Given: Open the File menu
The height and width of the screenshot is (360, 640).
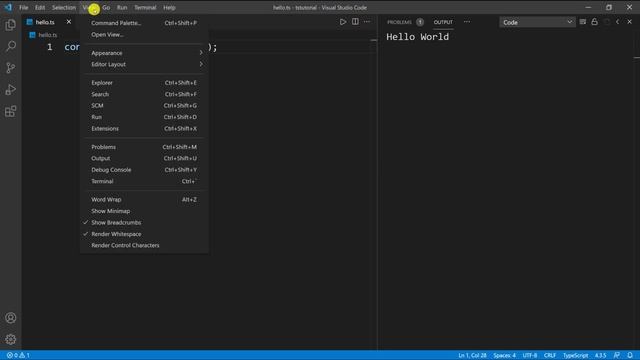Looking at the screenshot, I should tap(24, 7).
